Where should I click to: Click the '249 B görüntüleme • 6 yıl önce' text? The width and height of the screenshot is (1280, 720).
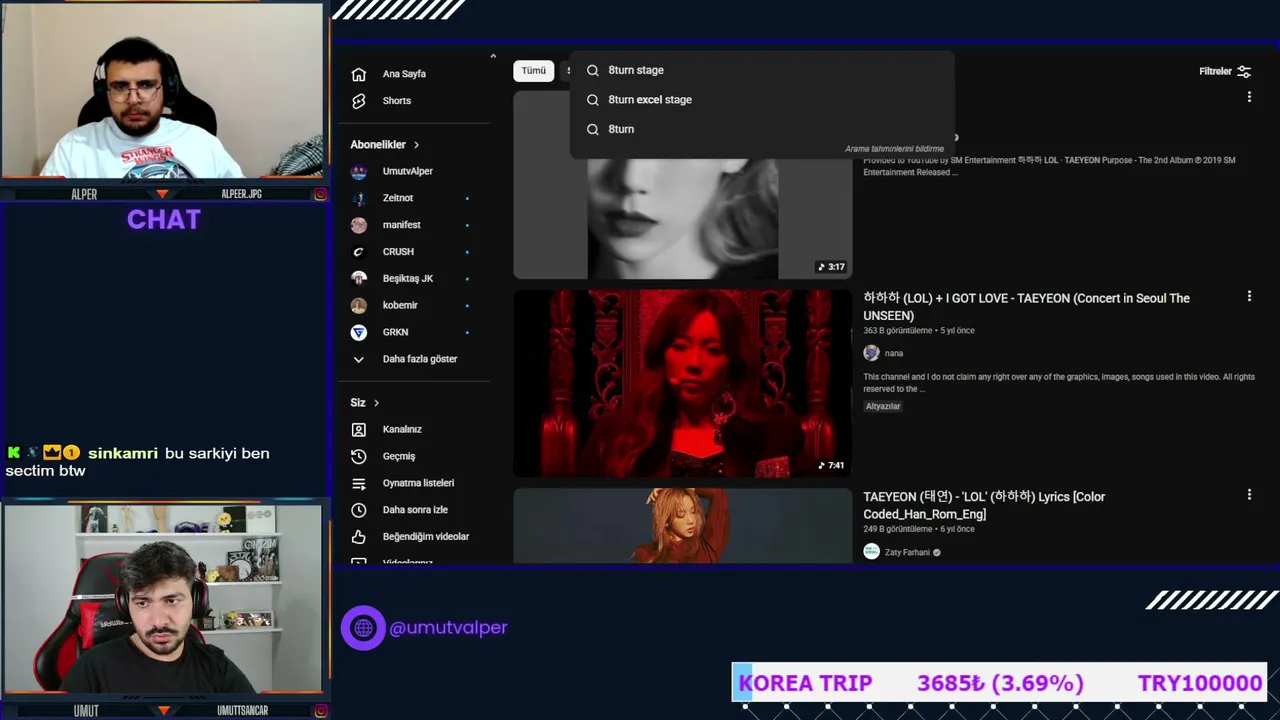click(x=919, y=529)
